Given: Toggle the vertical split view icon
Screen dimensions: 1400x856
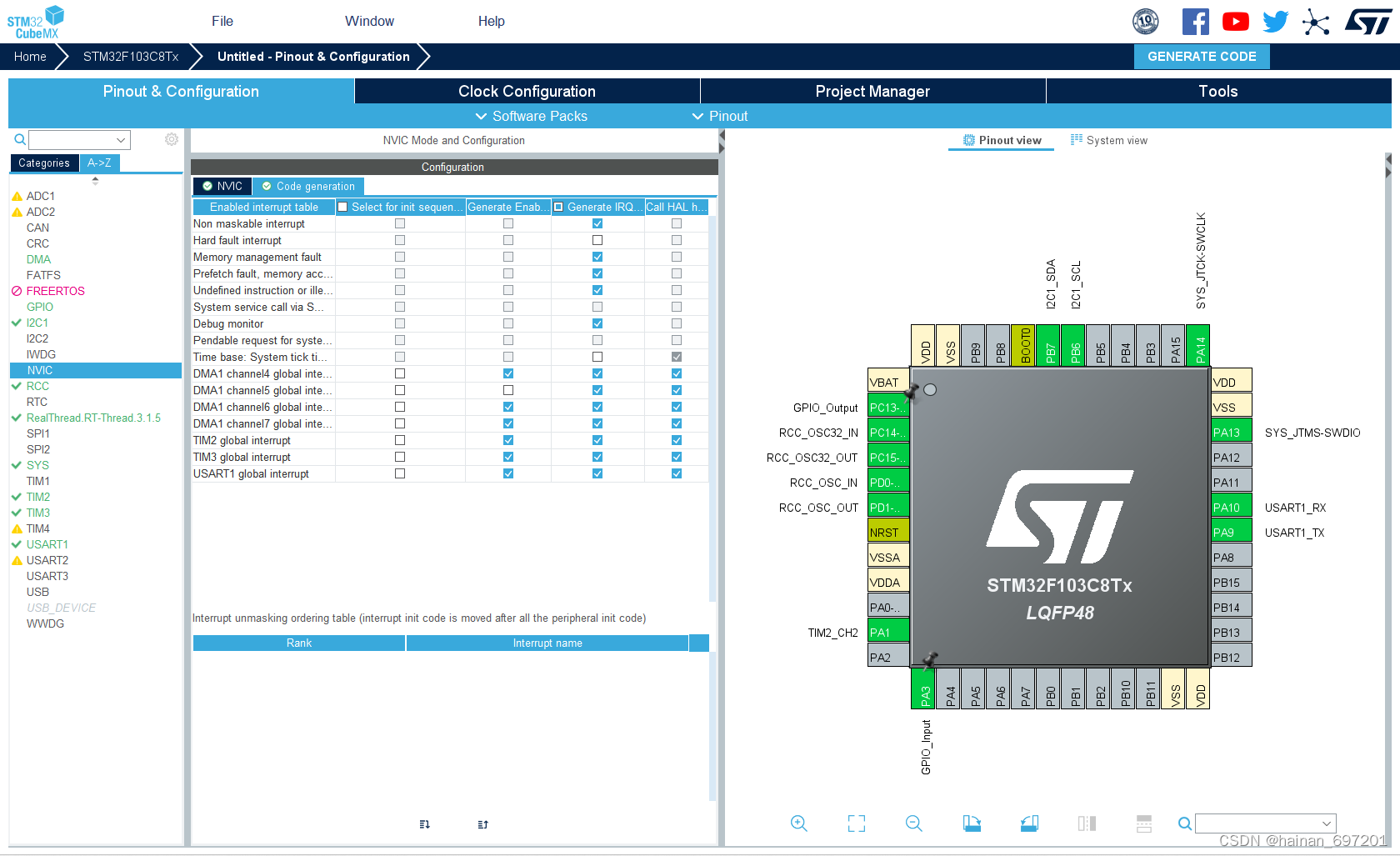Looking at the screenshot, I should [x=1087, y=823].
